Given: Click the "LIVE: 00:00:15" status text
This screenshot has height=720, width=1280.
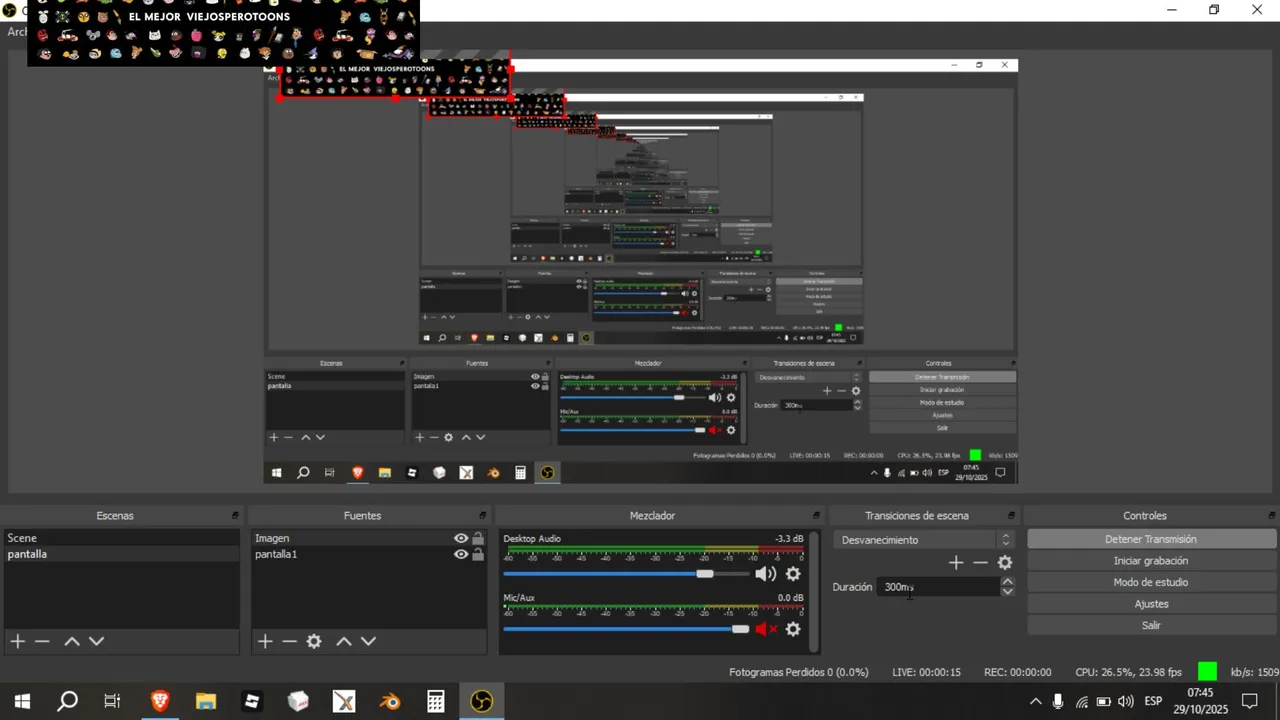Looking at the screenshot, I should (926, 672).
